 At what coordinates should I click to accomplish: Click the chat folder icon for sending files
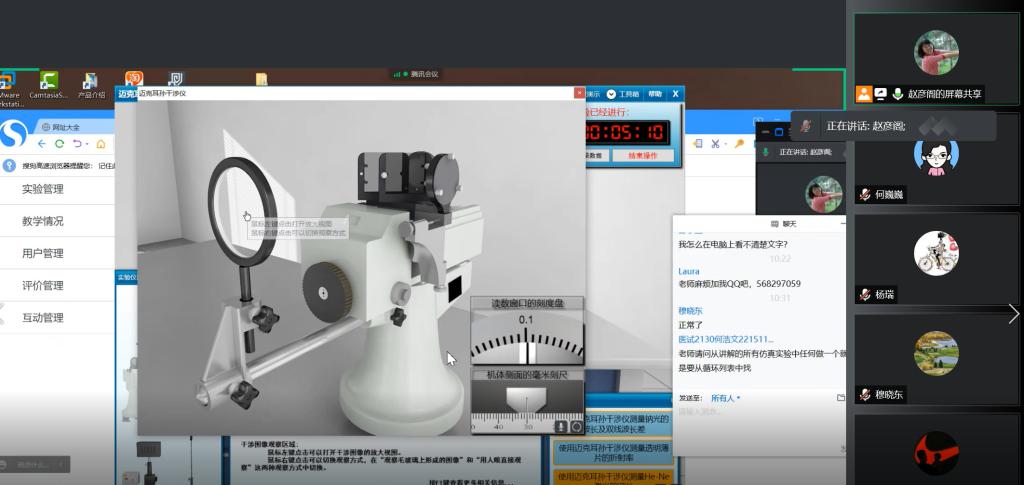pyautogui.click(x=840, y=397)
